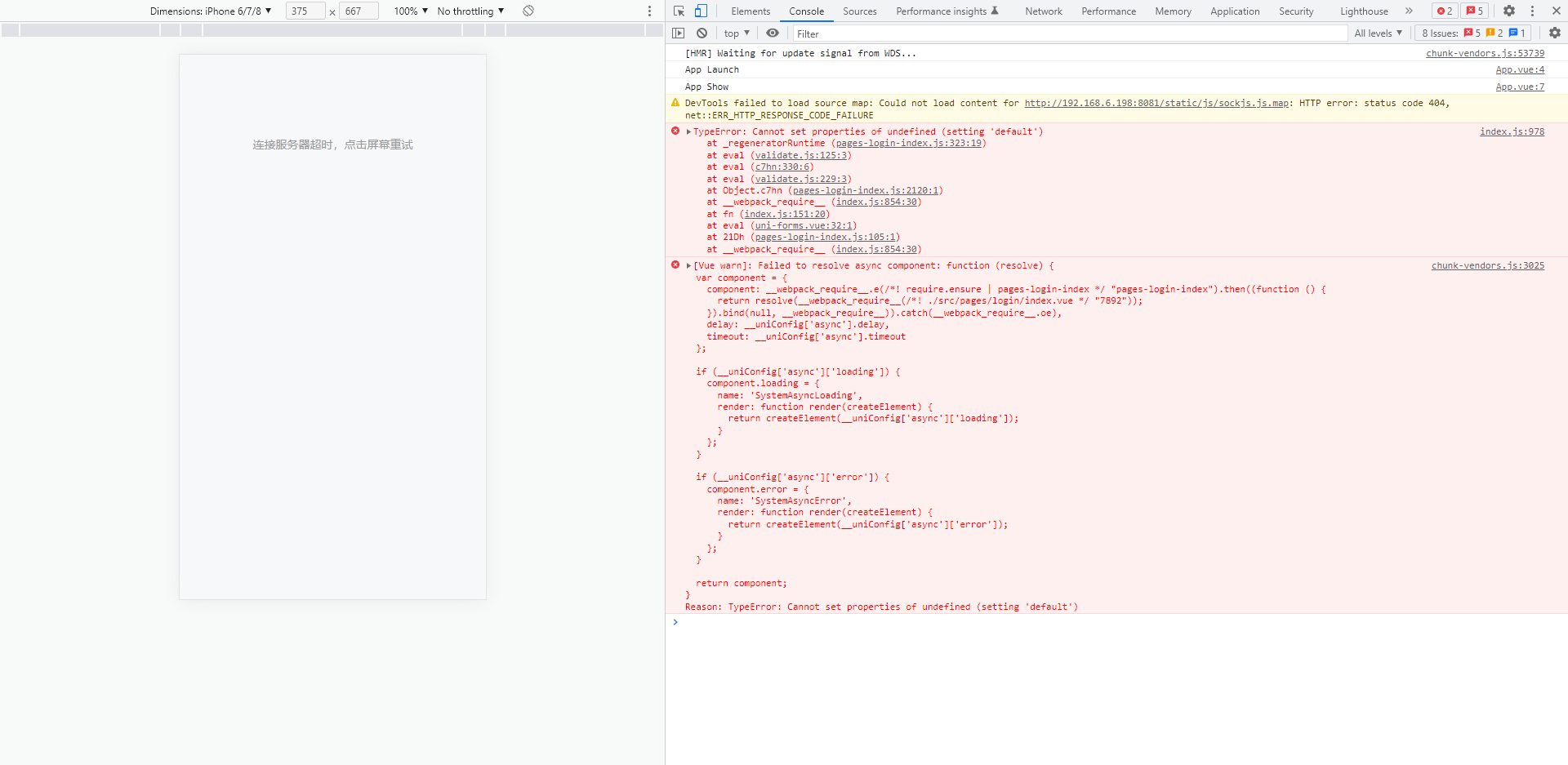
Task: Open index.js:978 source link
Action: click(1512, 131)
